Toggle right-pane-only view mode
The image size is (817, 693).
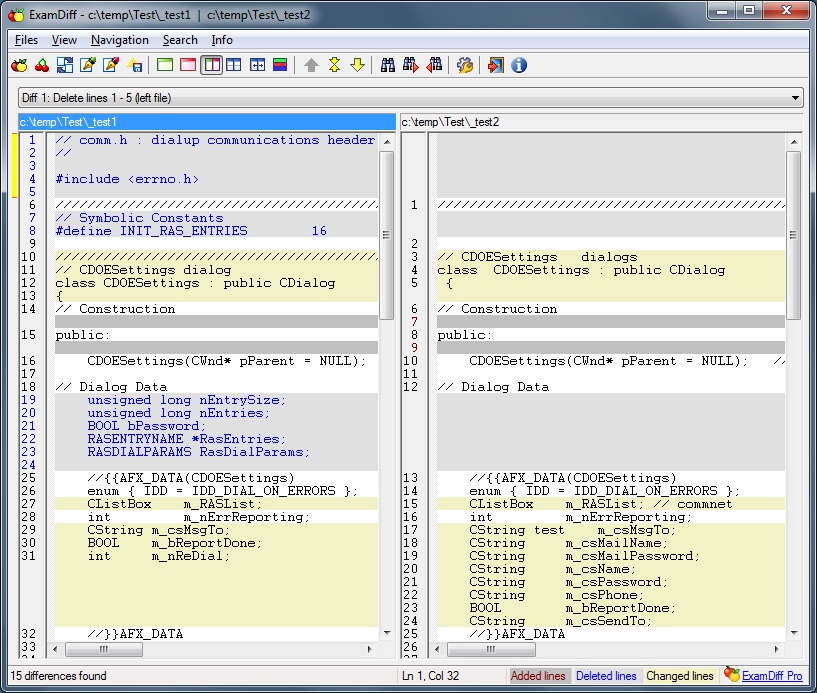pyautogui.click(x=188, y=64)
